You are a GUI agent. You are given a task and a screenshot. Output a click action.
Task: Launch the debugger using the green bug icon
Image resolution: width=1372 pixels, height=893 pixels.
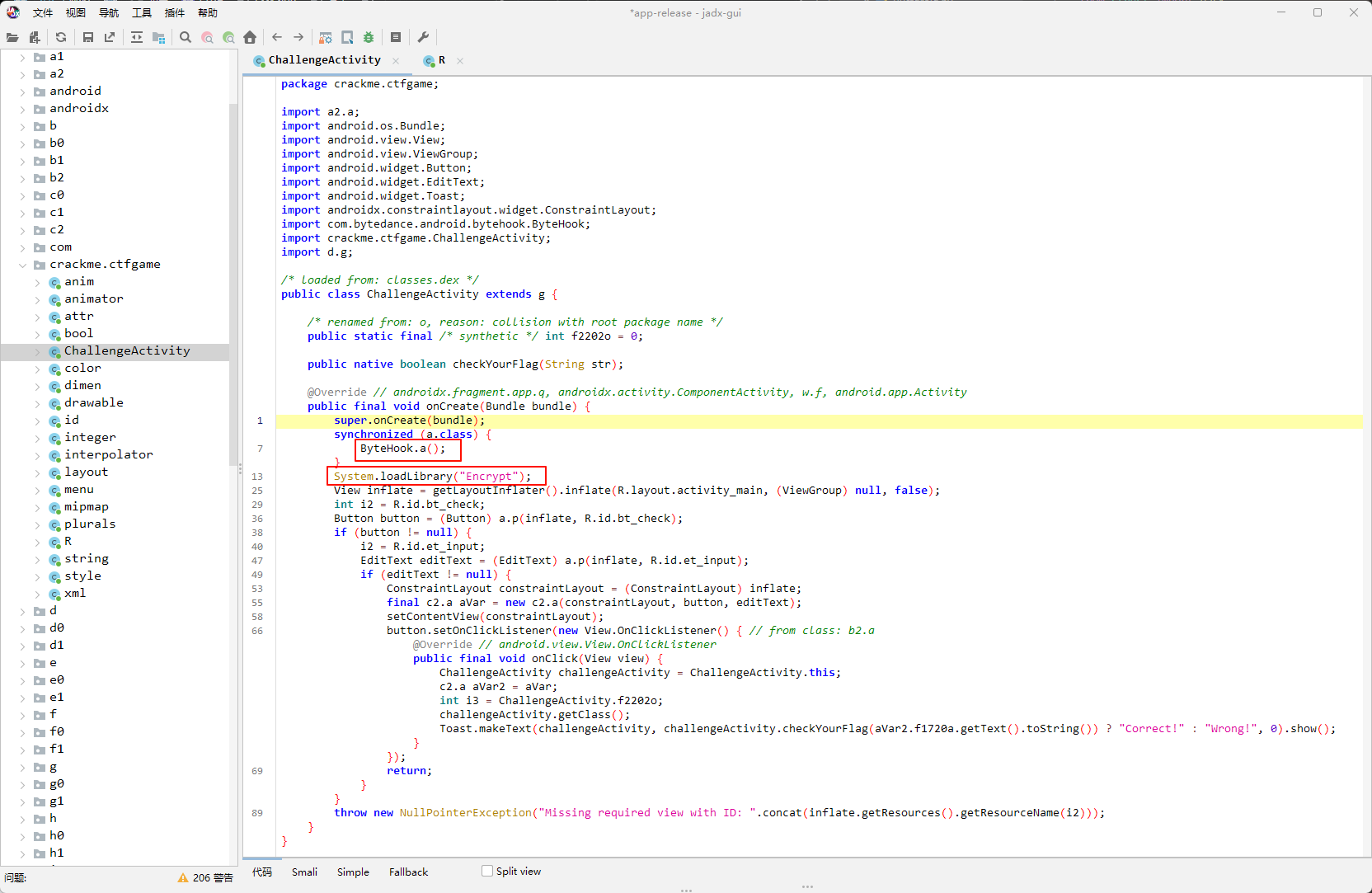tap(369, 37)
